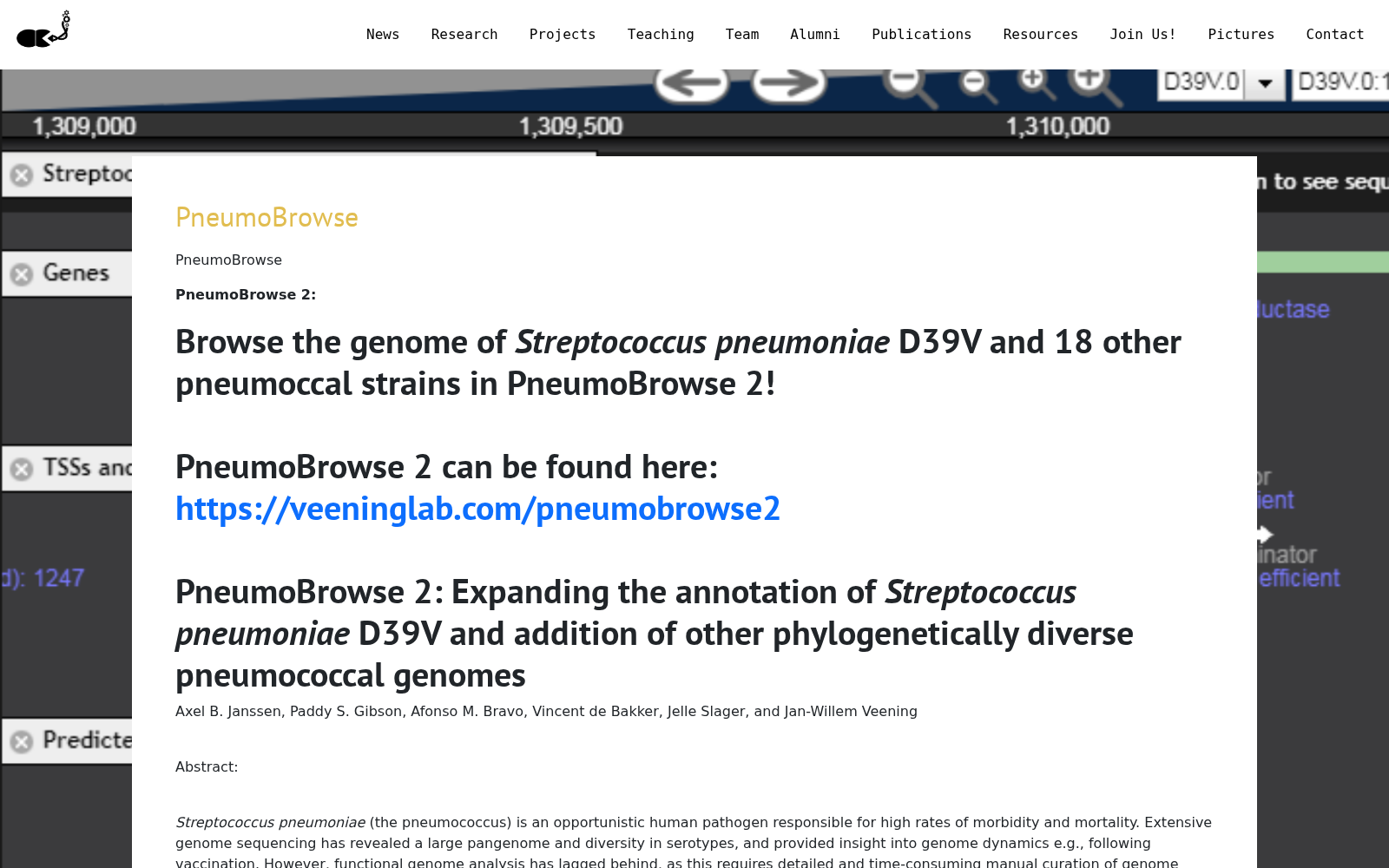Image resolution: width=1389 pixels, height=868 pixels.
Task: Close the TSSs track via its X icon
Action: click(x=22, y=469)
